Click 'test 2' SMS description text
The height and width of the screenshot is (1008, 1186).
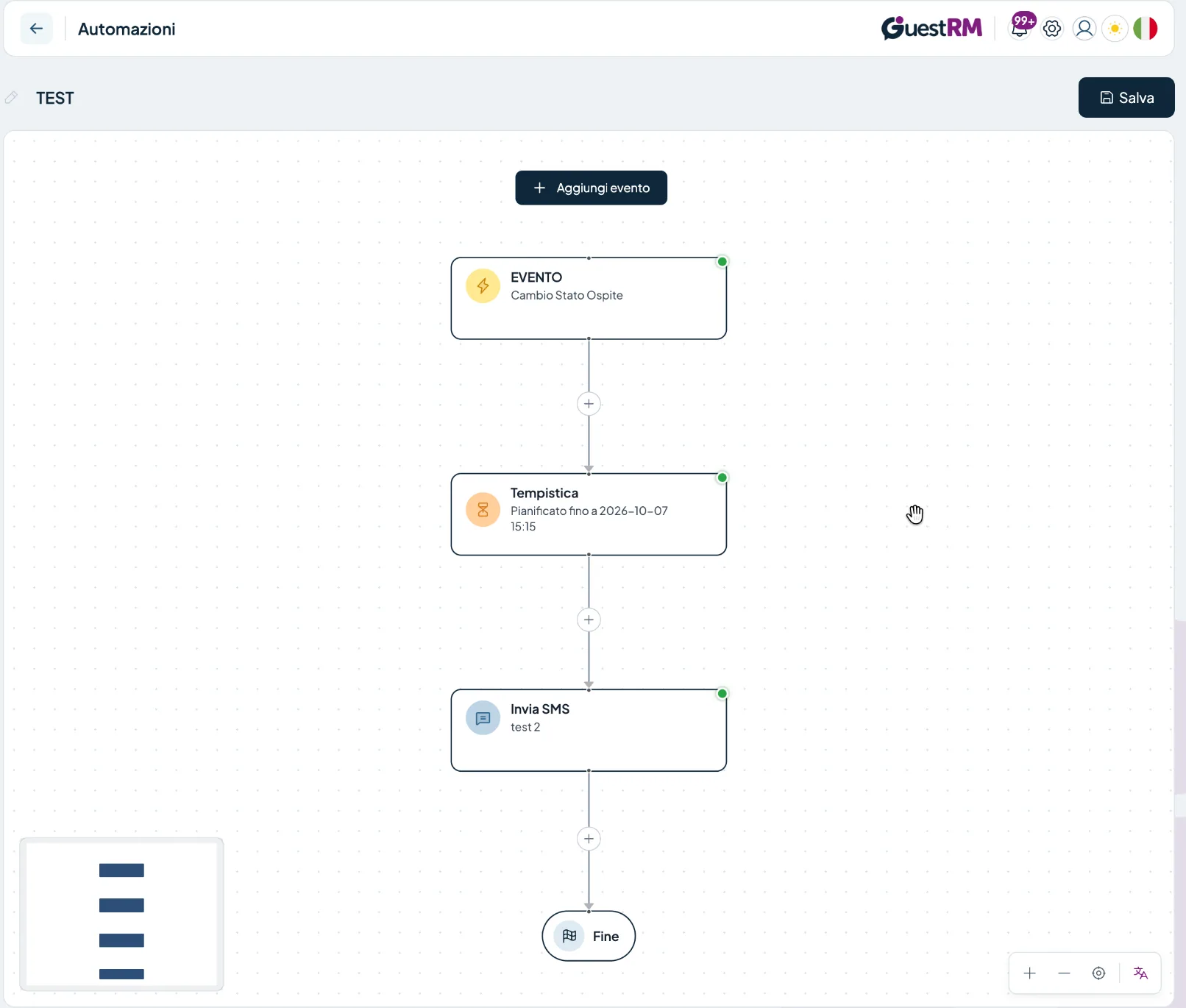pos(525,727)
